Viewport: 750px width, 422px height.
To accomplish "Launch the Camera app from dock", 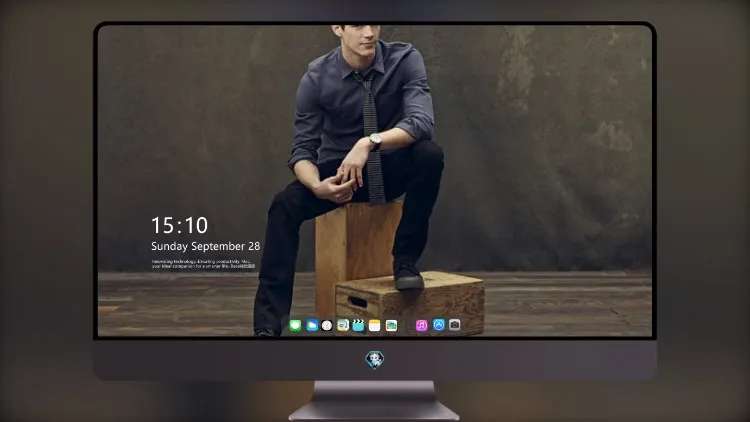I will pos(455,325).
